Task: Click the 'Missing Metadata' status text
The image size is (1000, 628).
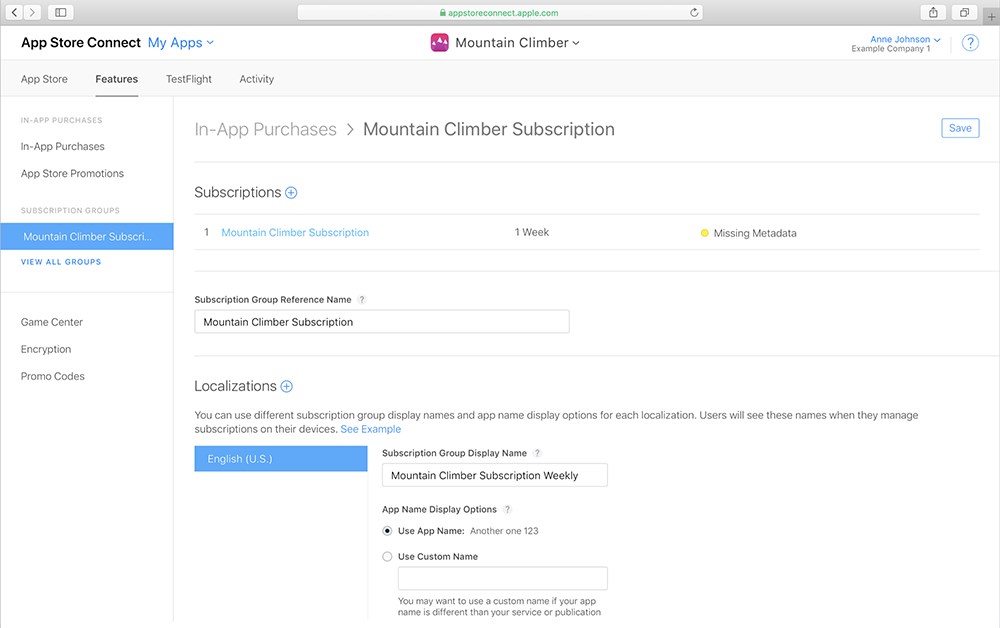Action: click(x=755, y=233)
